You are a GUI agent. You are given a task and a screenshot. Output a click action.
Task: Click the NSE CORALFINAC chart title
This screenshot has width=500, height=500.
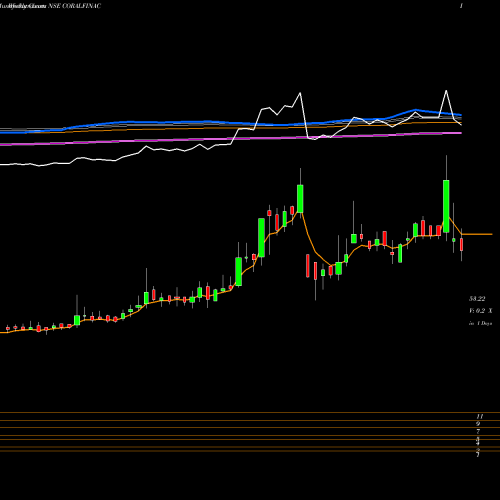pos(74,6)
